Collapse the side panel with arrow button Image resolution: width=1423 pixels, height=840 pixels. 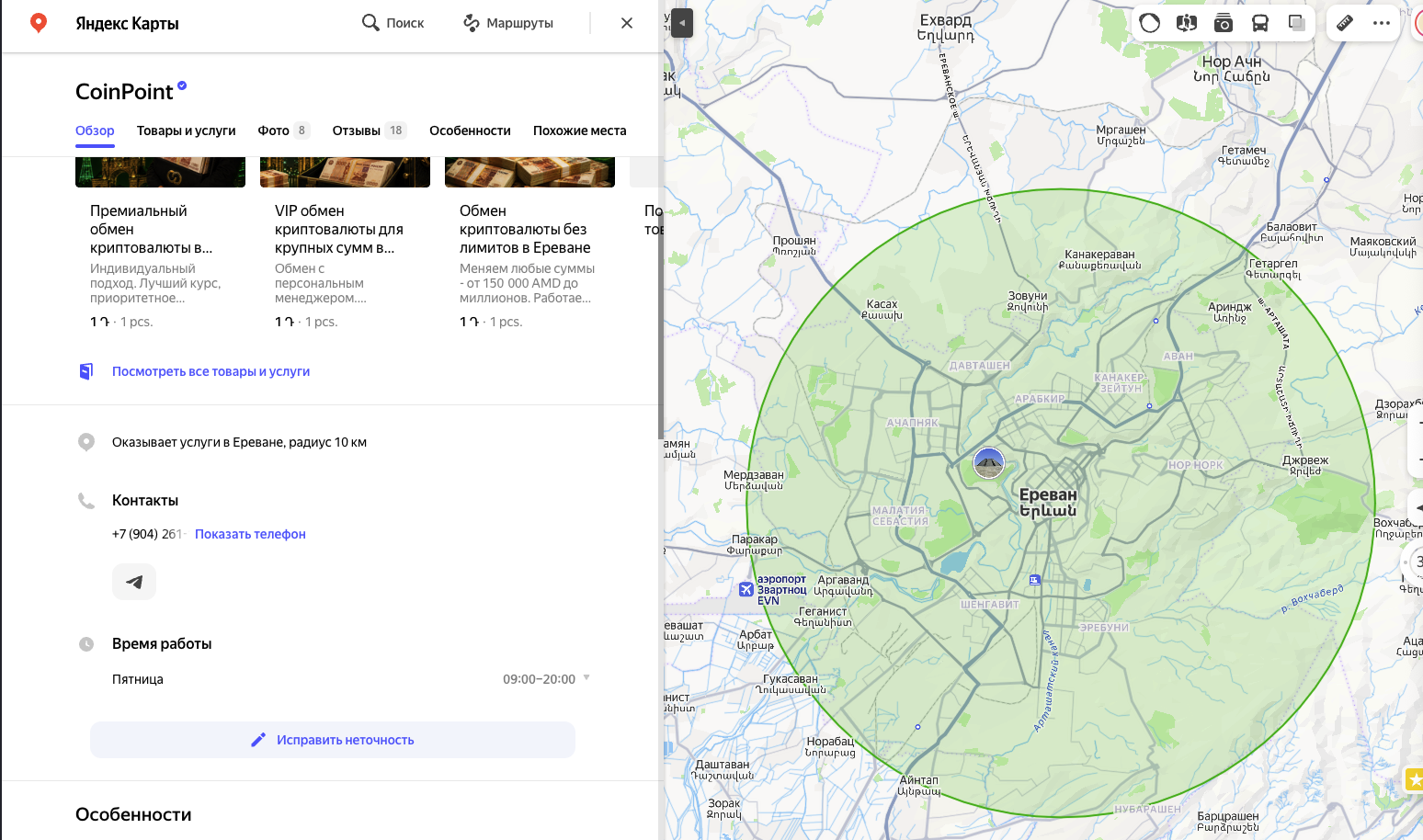pyautogui.click(x=682, y=23)
